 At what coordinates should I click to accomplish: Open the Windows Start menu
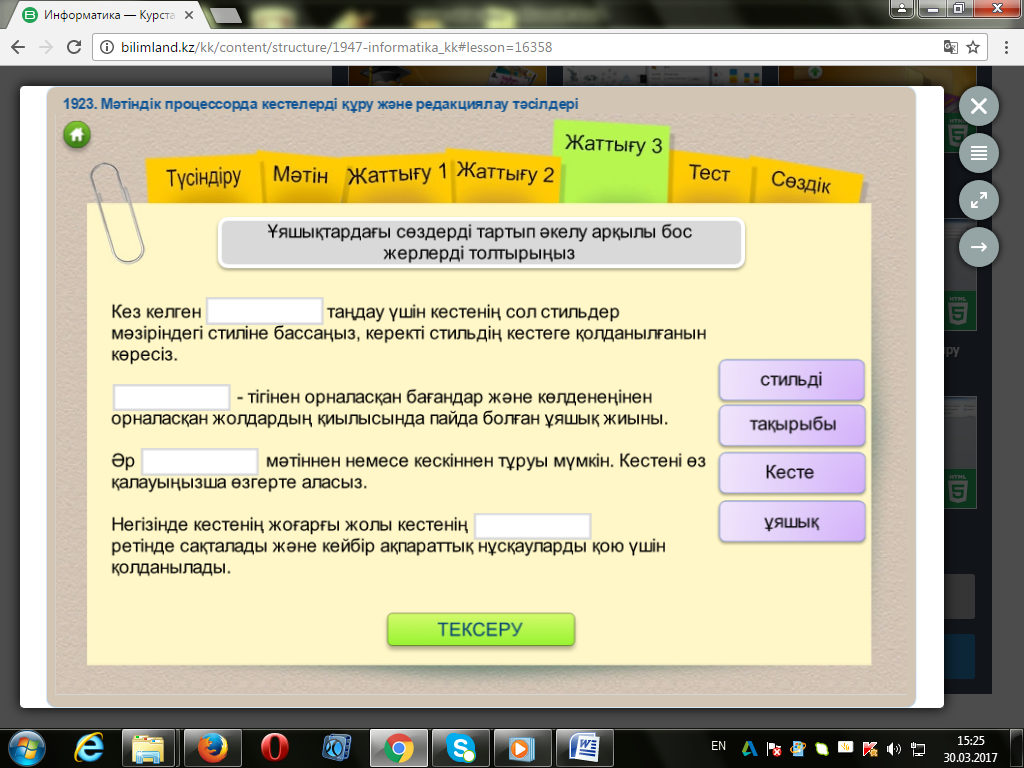point(26,748)
